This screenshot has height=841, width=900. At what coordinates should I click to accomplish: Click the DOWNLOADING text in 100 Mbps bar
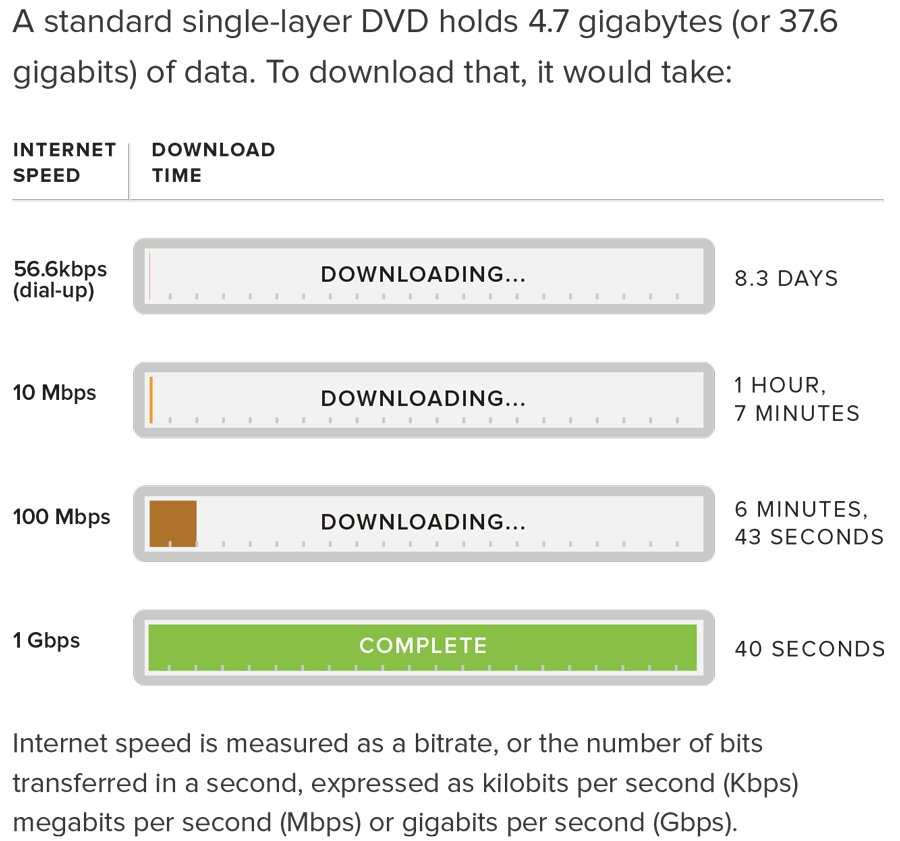[423, 522]
